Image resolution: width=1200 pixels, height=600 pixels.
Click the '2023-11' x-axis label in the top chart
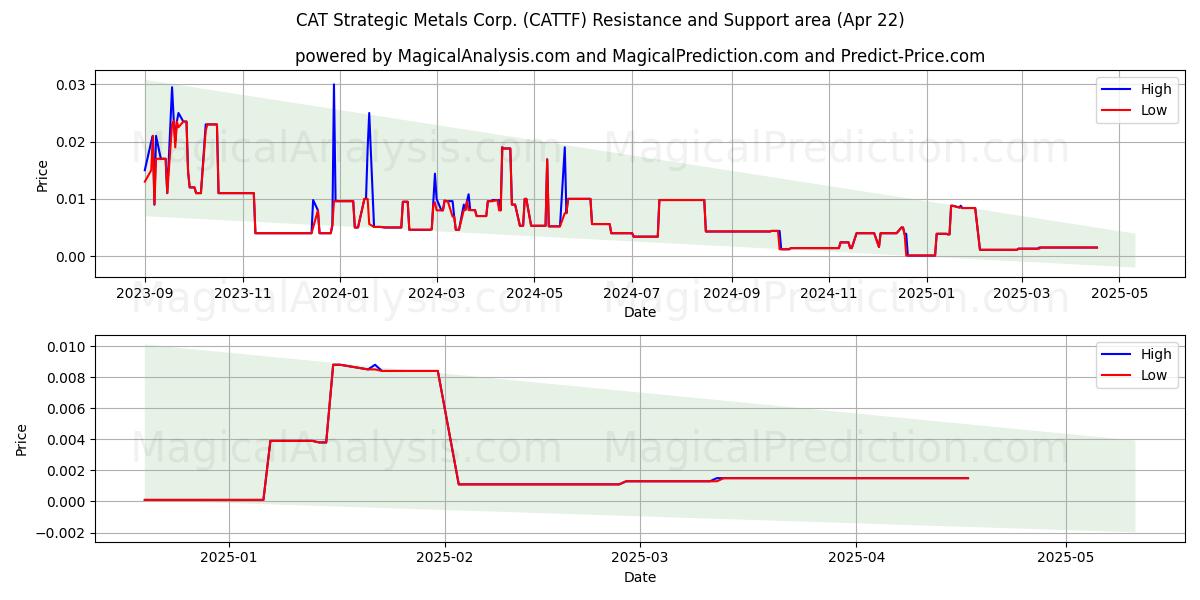[243, 294]
